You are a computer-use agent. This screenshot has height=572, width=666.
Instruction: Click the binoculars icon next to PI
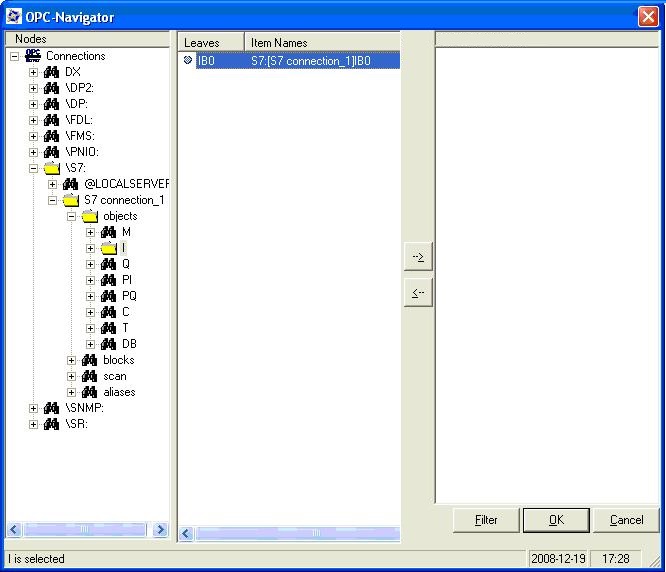[108, 280]
